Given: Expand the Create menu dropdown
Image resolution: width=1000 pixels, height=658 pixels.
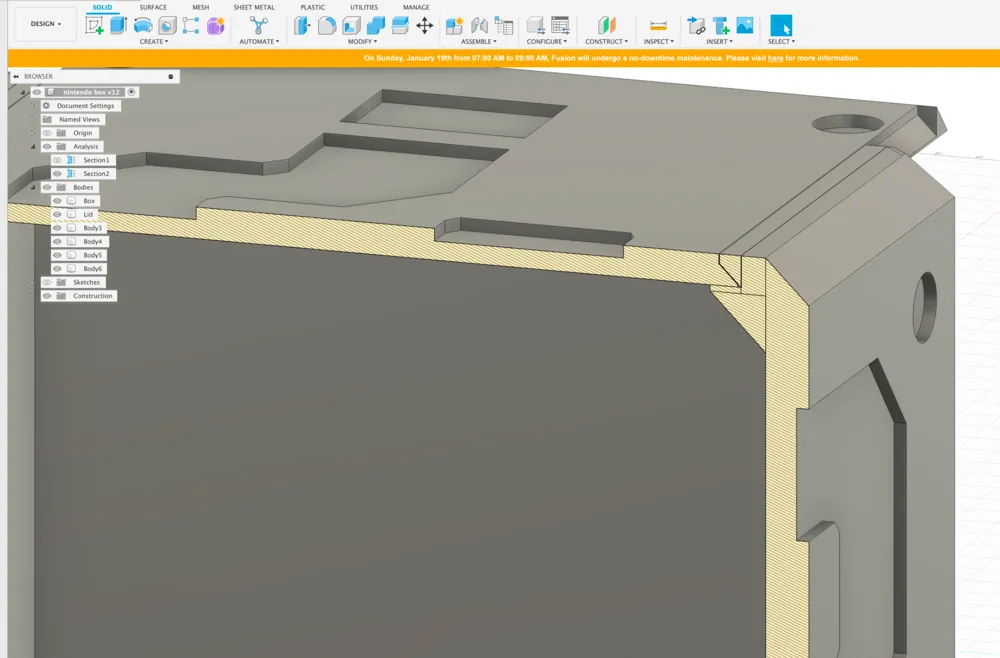Looking at the screenshot, I should coord(154,41).
